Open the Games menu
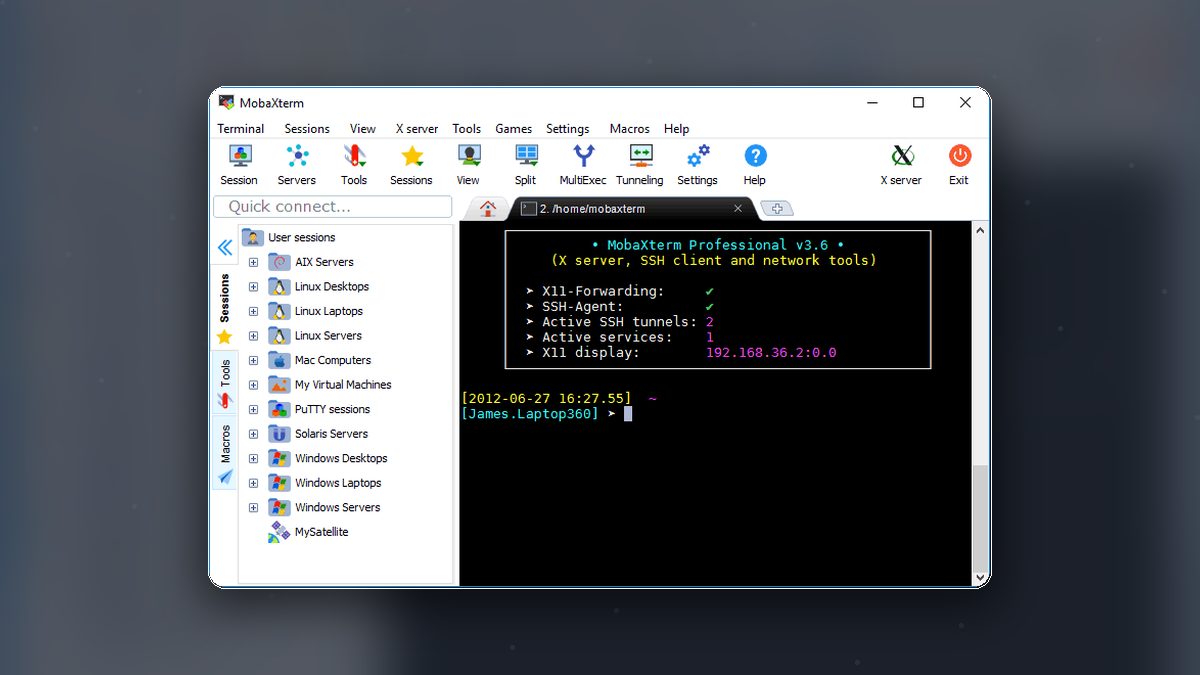Viewport: 1200px width, 675px height. click(x=514, y=129)
